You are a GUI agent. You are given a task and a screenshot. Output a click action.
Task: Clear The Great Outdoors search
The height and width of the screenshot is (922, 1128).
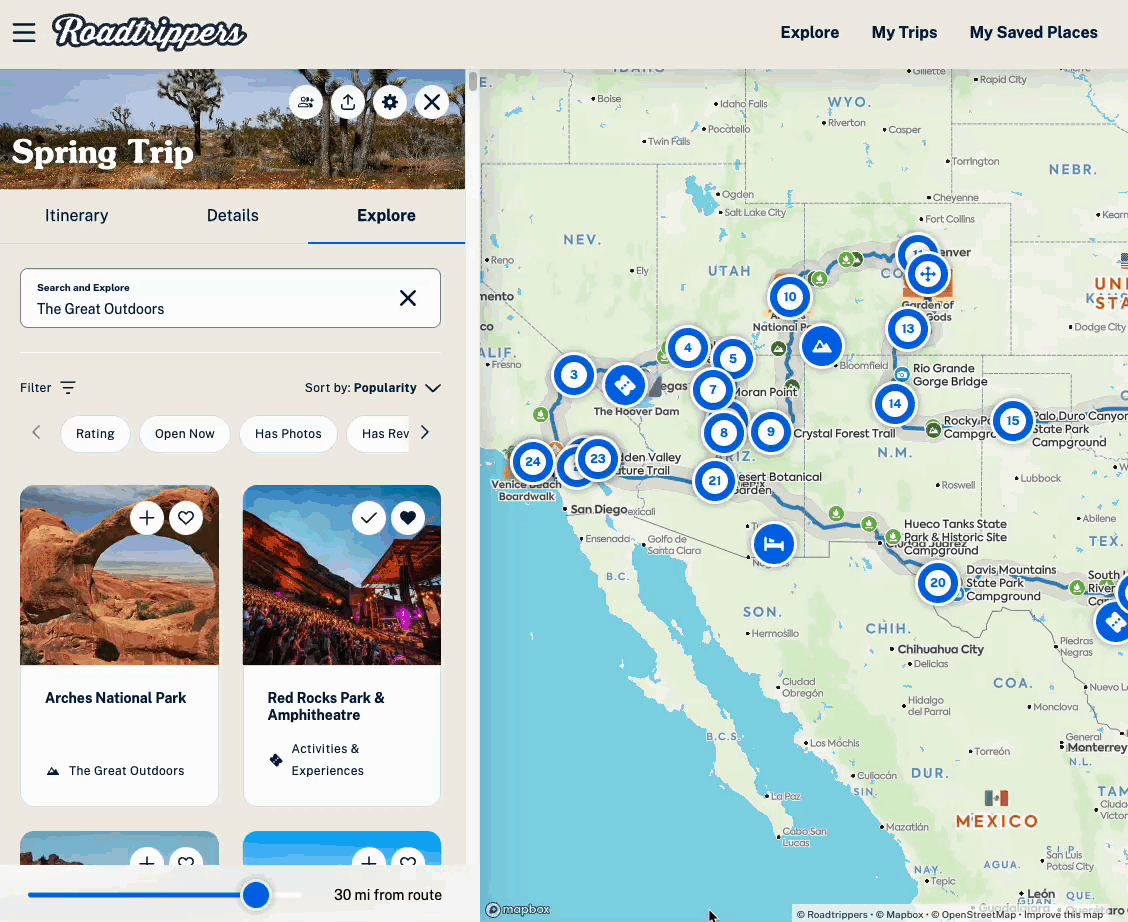pyautogui.click(x=408, y=298)
